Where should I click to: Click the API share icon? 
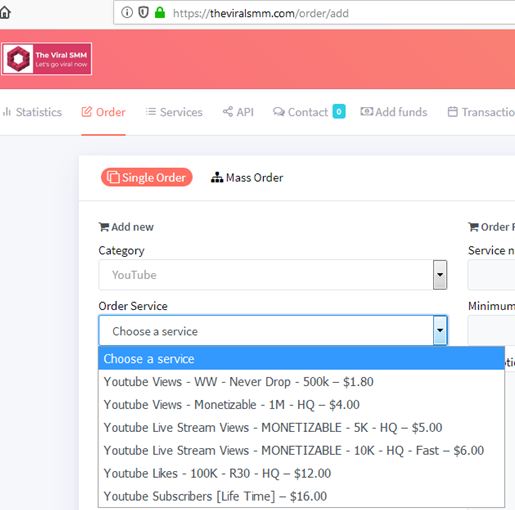point(228,111)
